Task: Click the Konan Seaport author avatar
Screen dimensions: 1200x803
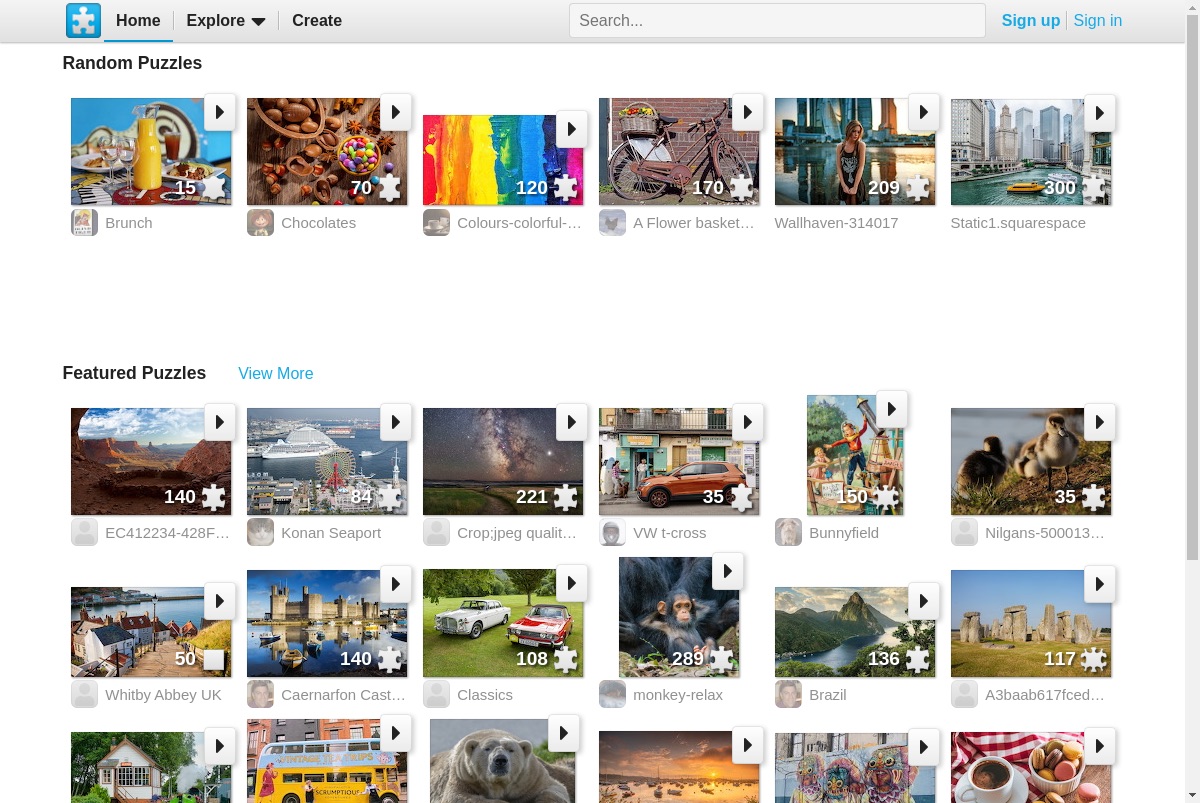Action: [x=260, y=532]
